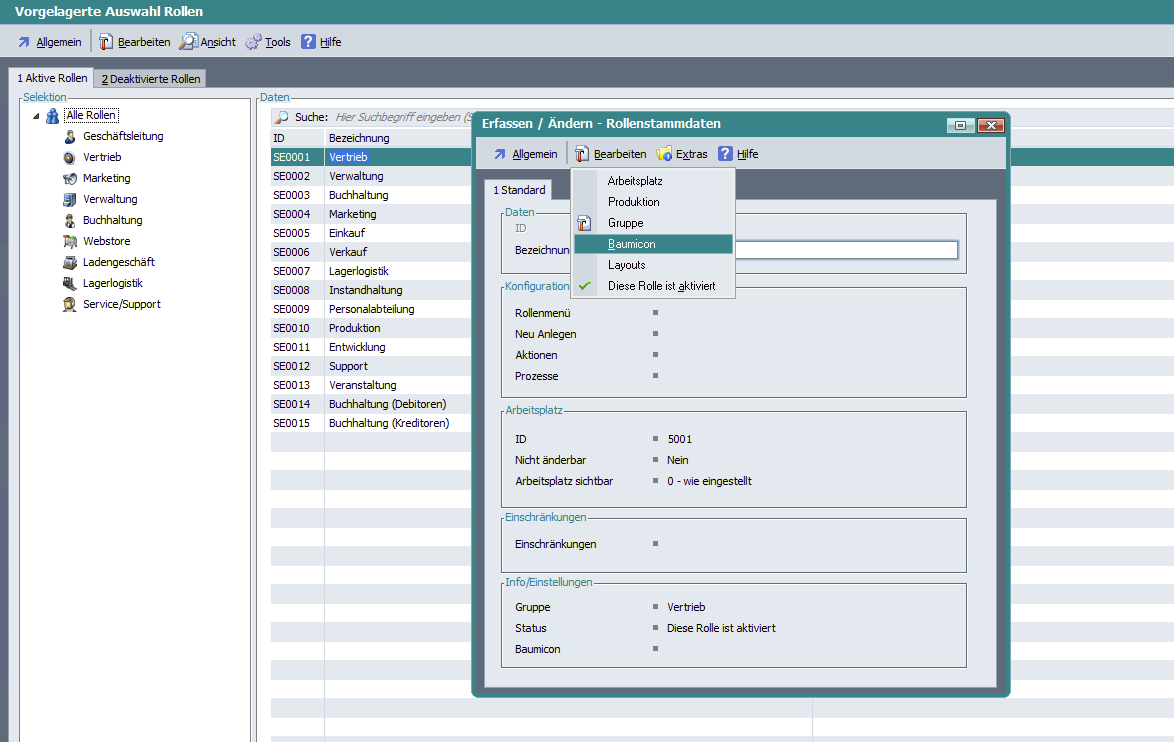
Task: Click the Bezeichnung input field in dialog
Action: click(846, 250)
